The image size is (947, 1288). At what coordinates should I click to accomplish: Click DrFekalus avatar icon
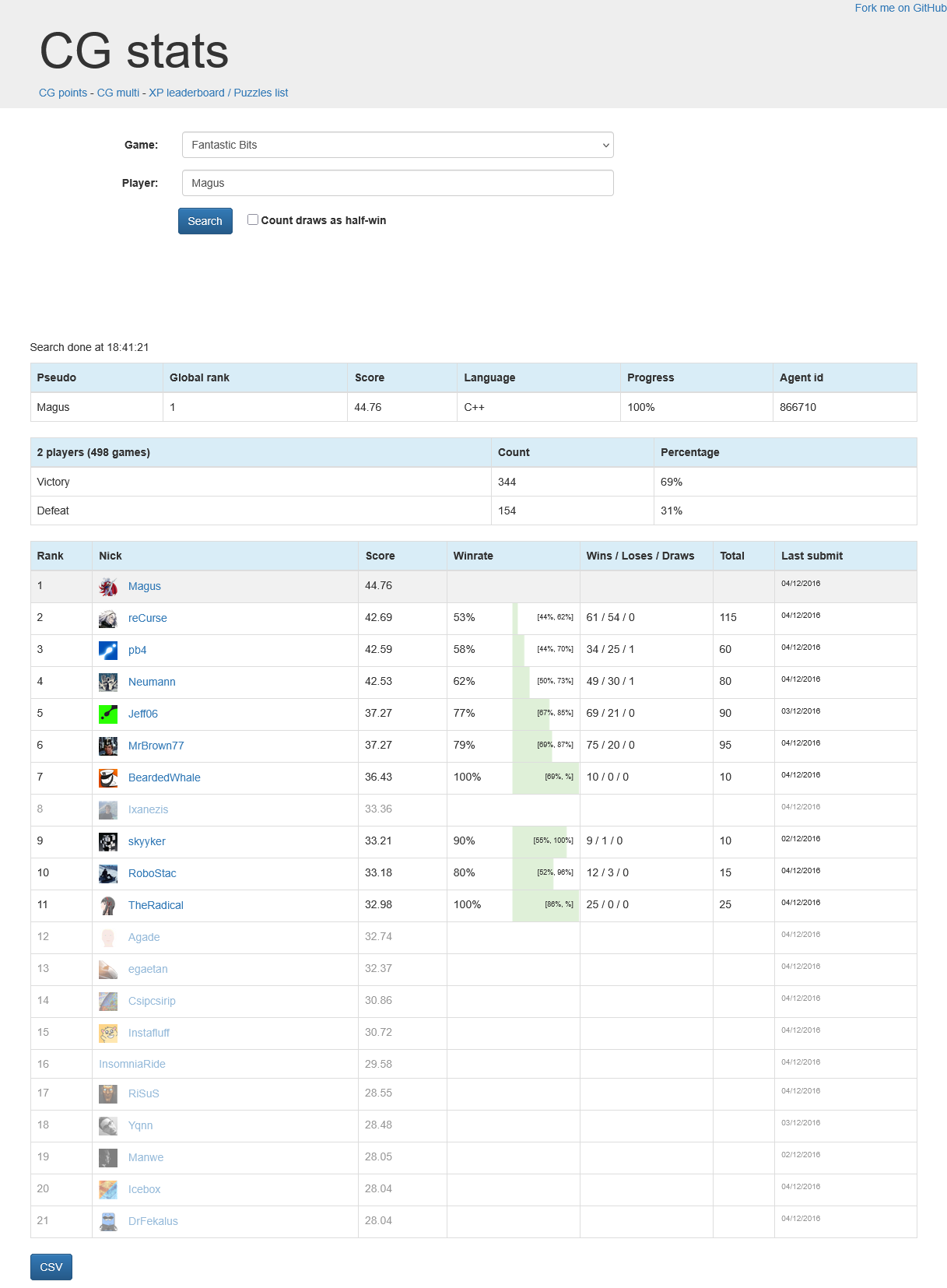pos(108,1222)
